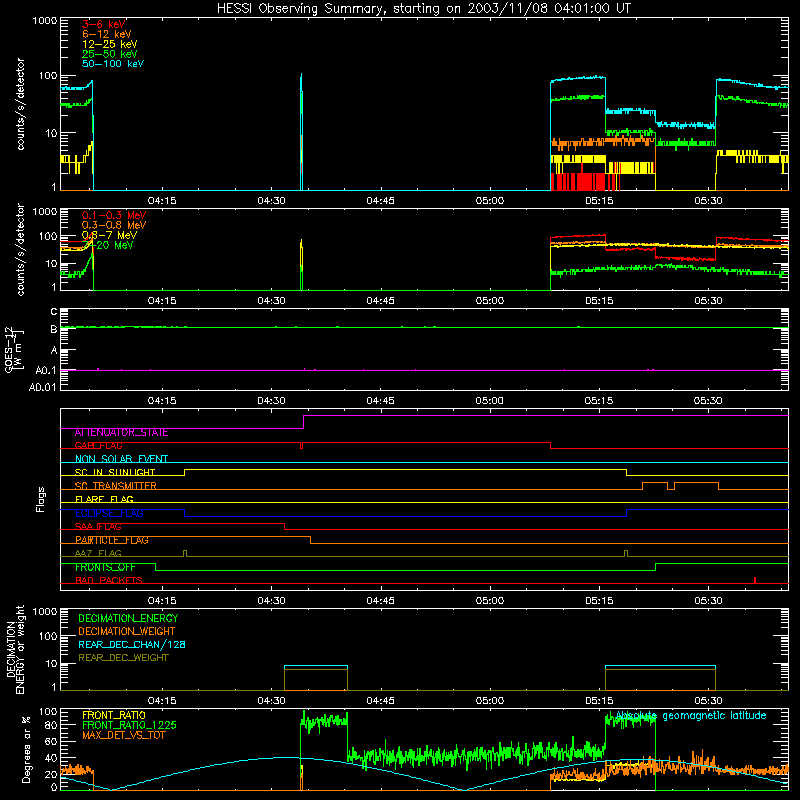Click the REAR_DEC_WEIGHT legend label
Image resolution: width=800 pixels, height=800 pixels.
tap(123, 658)
